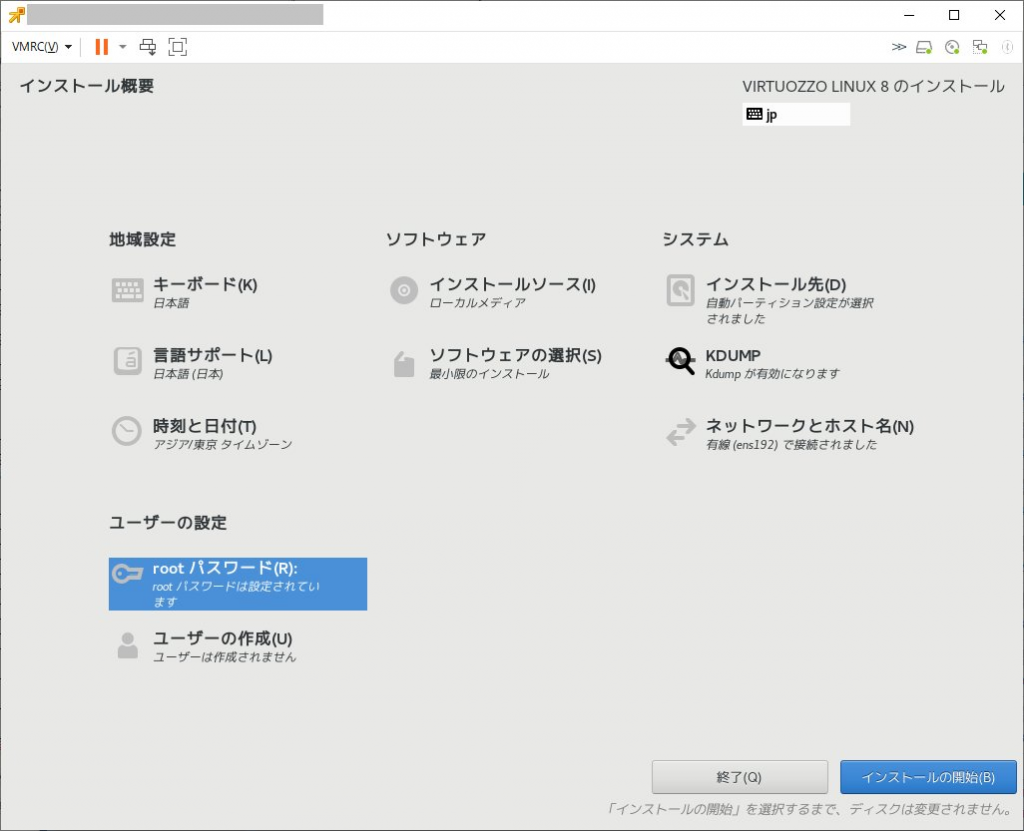Click the hard disk device icon
Viewport: 1024px width, 831px height.
click(x=924, y=47)
